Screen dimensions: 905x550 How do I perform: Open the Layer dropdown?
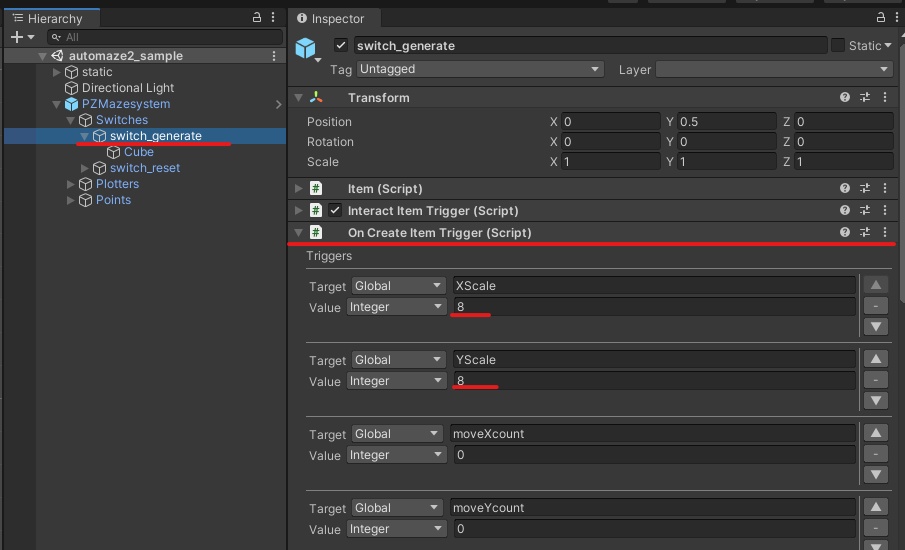pyautogui.click(x=774, y=69)
